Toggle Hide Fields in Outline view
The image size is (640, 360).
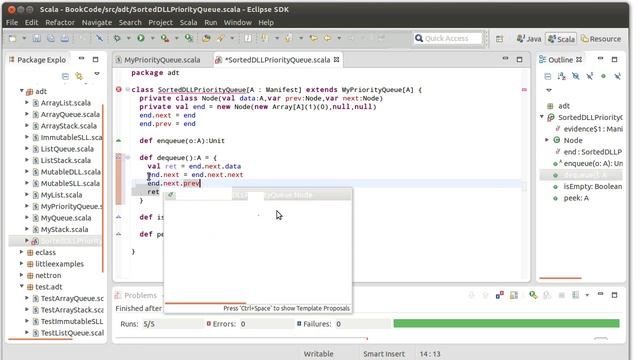click(576, 76)
